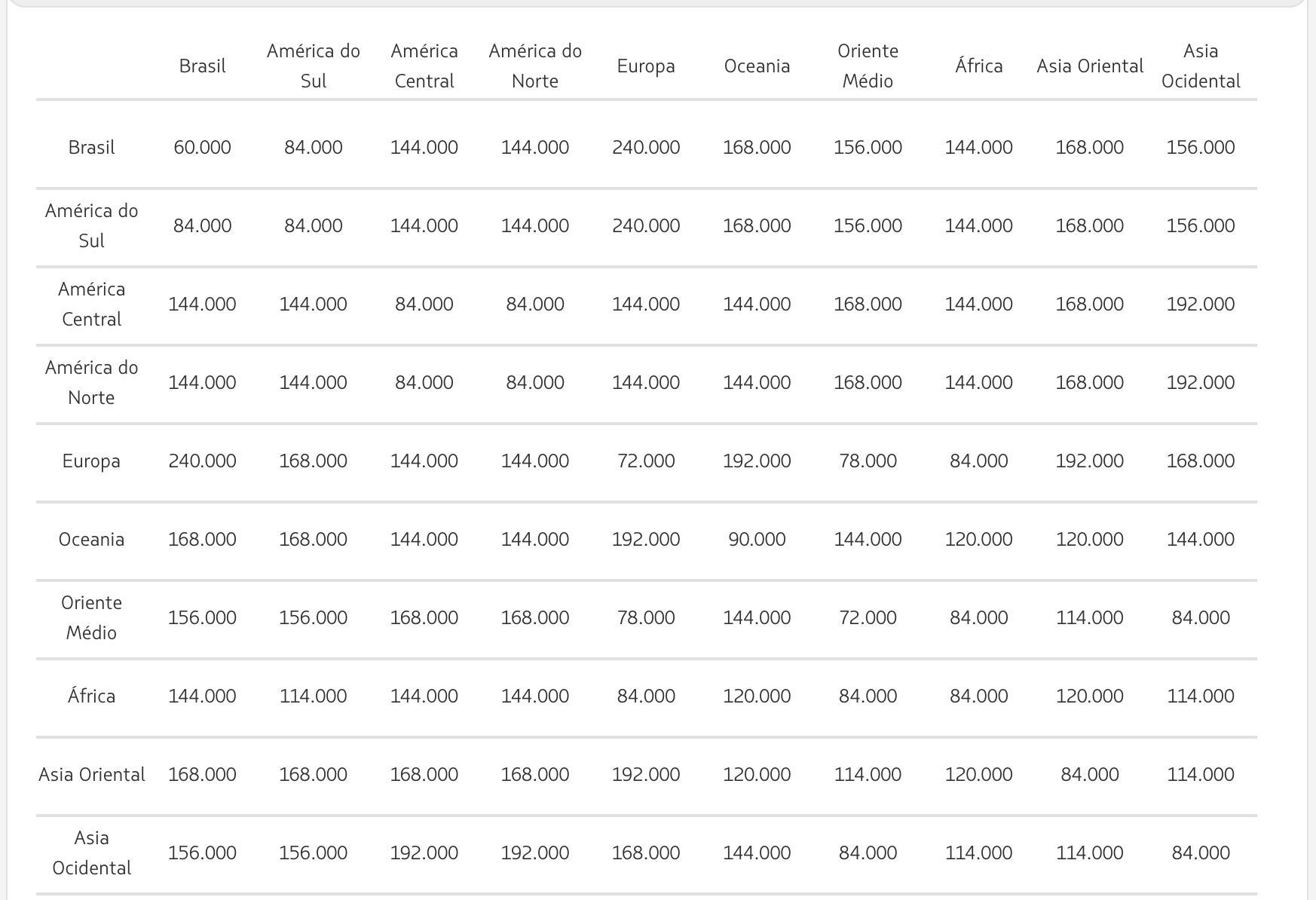Select the Asia Oriental row label

[x=91, y=775]
